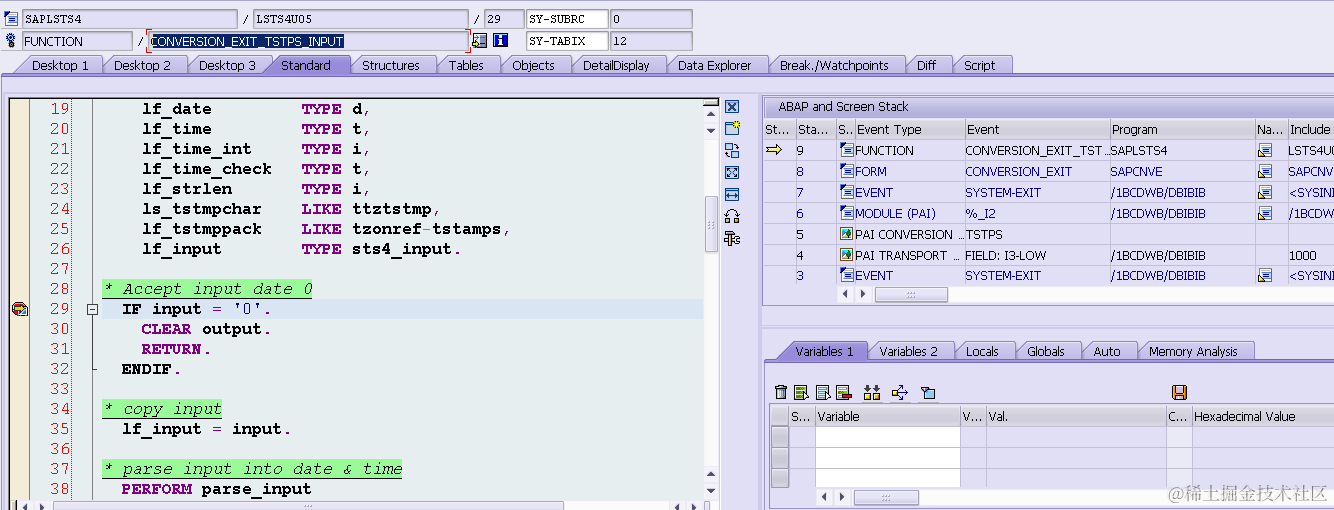Click the horizontal maximize arrows icon
This screenshot has height=510, width=1334.
732,195
